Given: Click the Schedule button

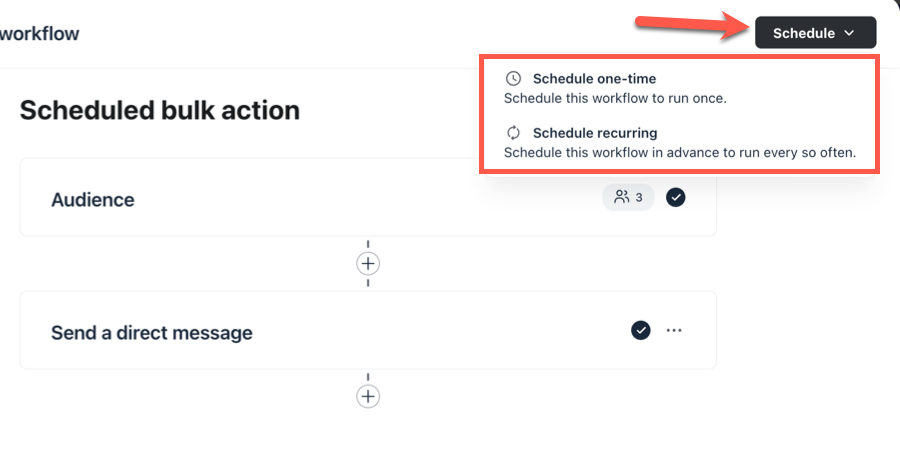Looking at the screenshot, I should 803,33.
